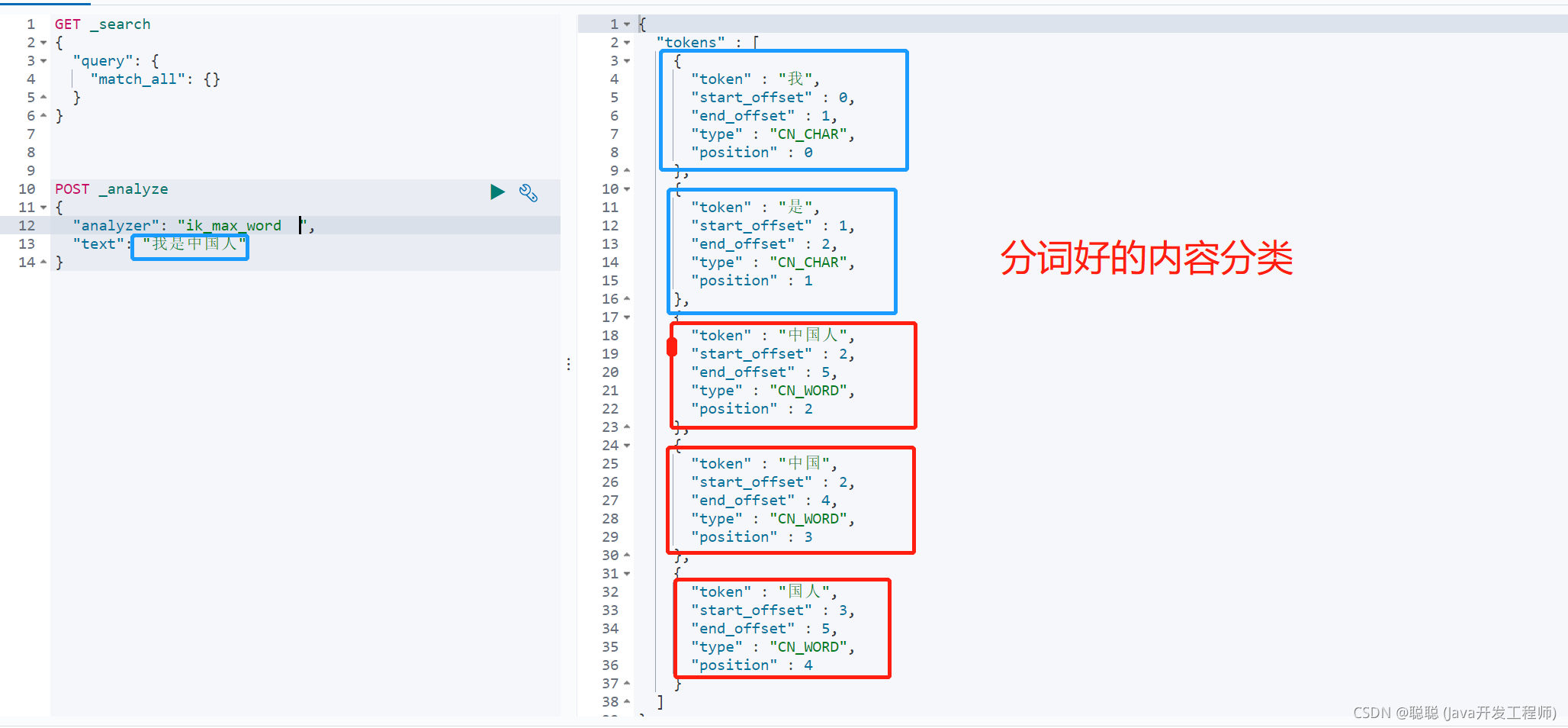Screen dimensions: 1568x728
Task: Toggle fold arrow at response line 30
Action: pyautogui.click(x=627, y=556)
